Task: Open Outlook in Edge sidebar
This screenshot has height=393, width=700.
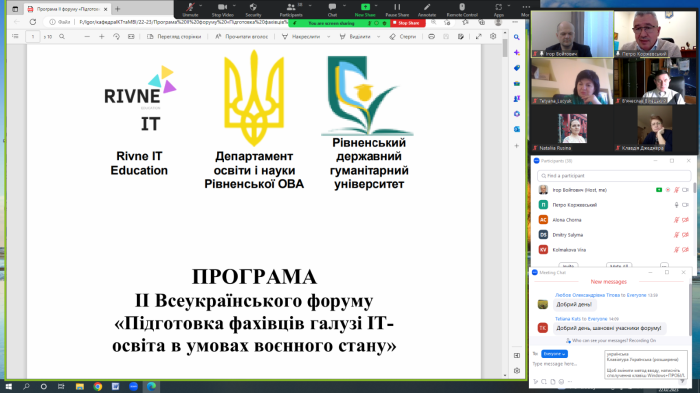Action: pos(517,129)
